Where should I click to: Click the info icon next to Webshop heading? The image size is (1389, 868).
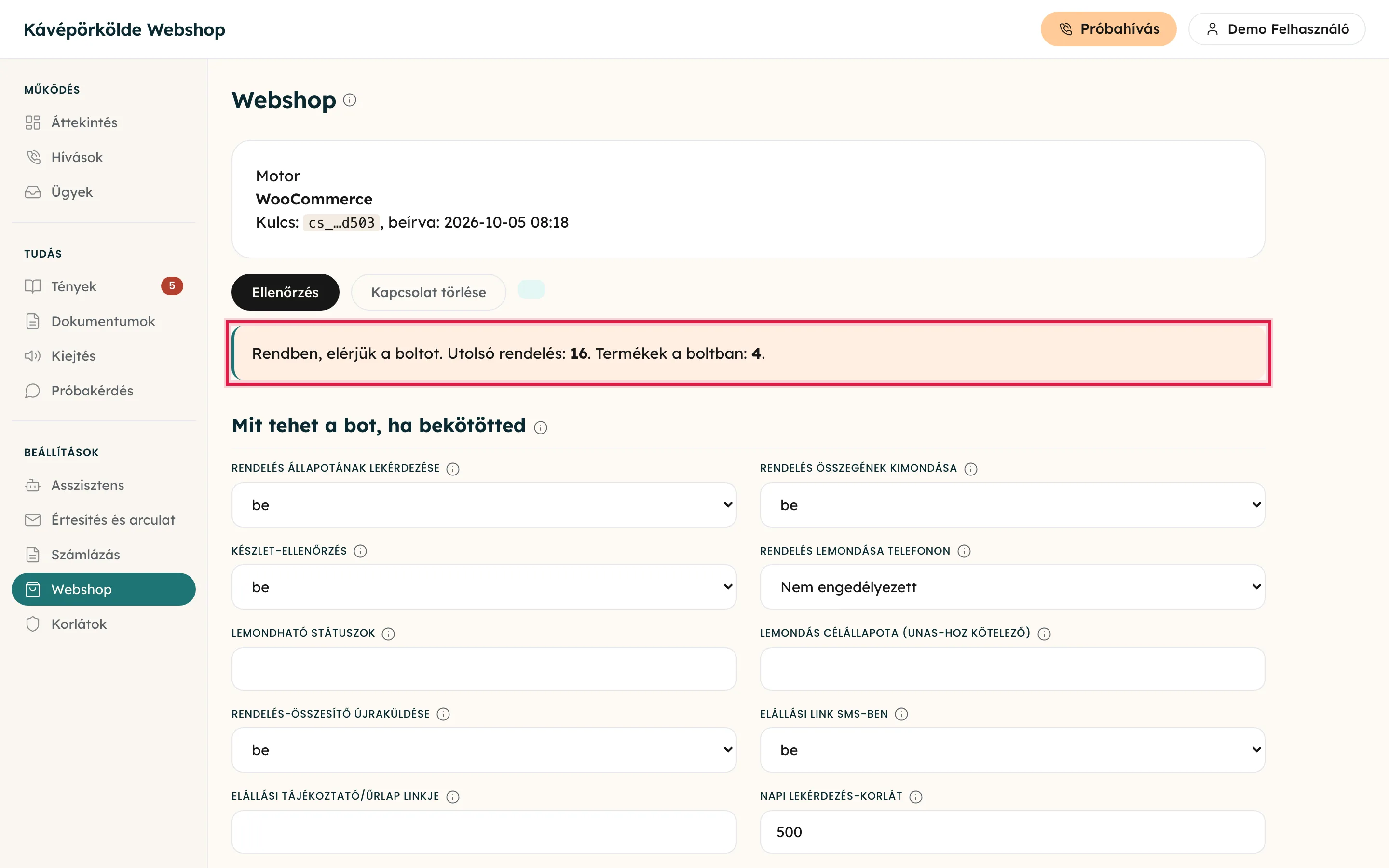350,100
